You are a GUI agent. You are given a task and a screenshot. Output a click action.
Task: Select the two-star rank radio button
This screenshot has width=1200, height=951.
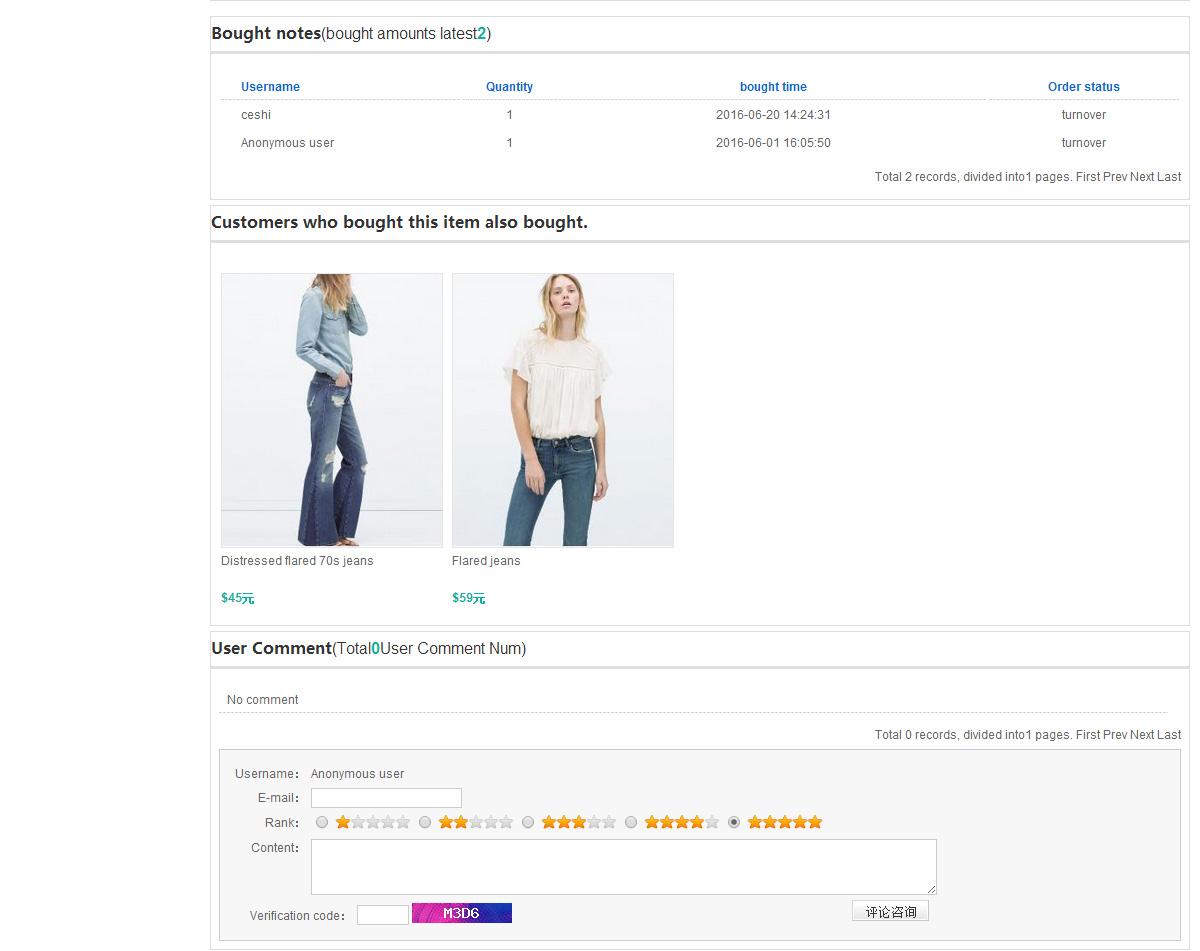(x=425, y=823)
